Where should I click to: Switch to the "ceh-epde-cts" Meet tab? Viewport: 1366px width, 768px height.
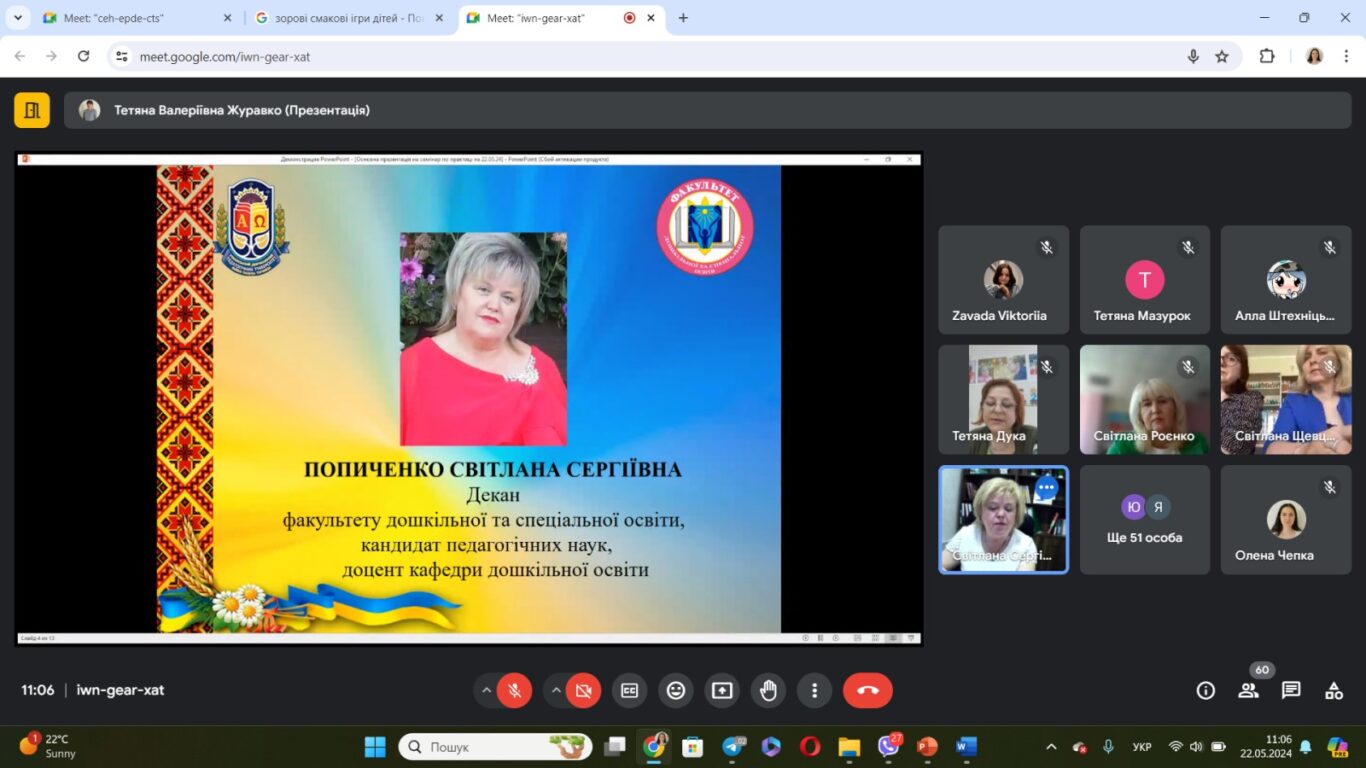(x=136, y=18)
